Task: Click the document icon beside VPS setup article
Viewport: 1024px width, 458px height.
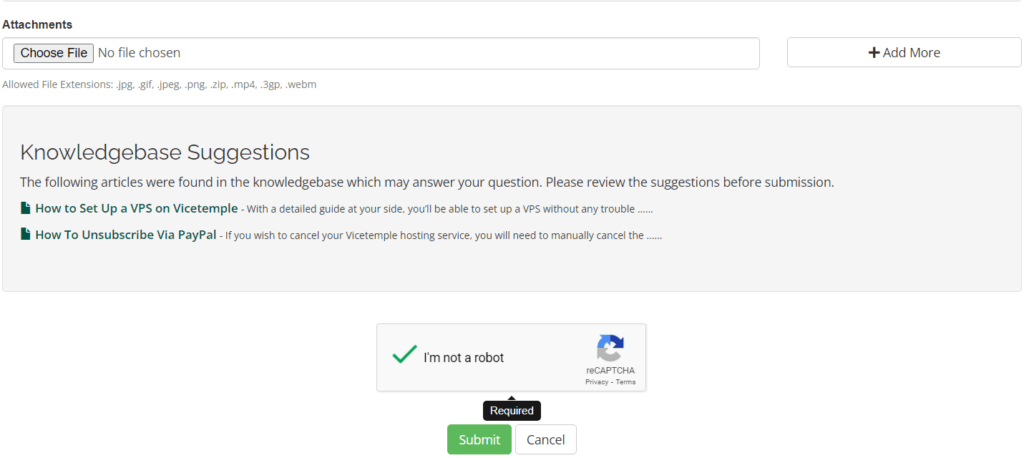Action: 26,209
